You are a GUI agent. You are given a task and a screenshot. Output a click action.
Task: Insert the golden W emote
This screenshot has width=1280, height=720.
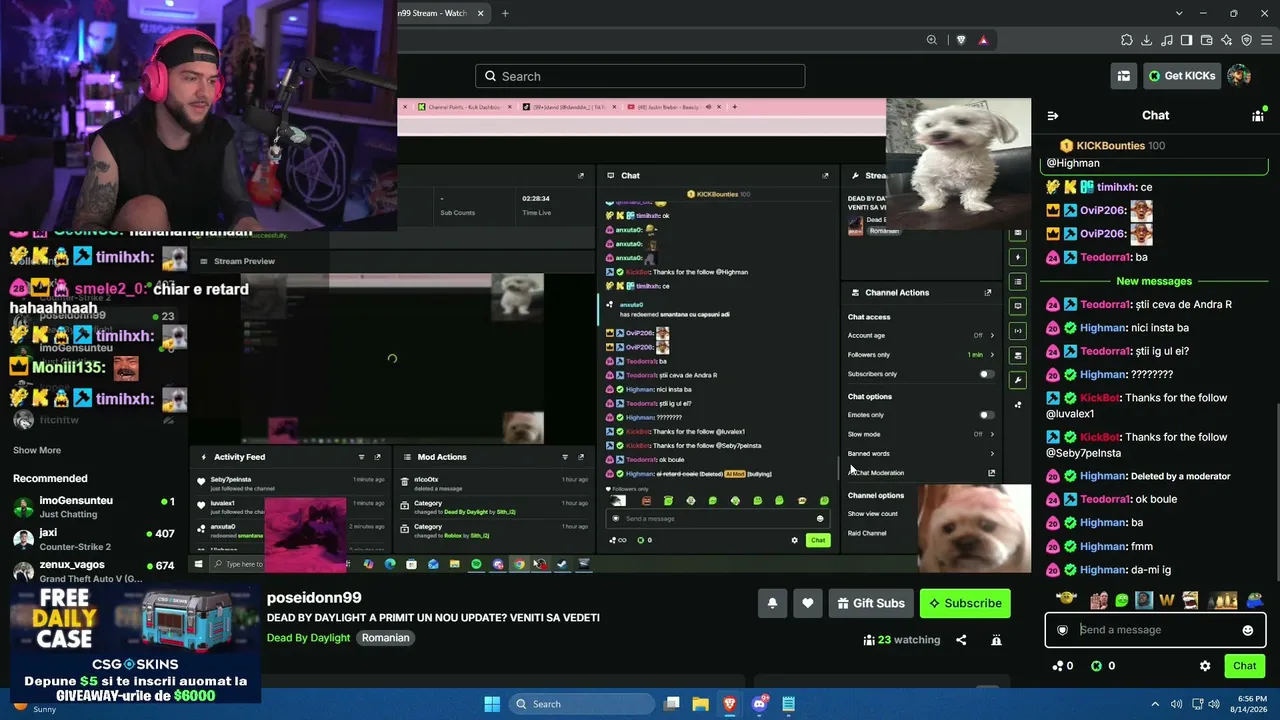(1166, 600)
